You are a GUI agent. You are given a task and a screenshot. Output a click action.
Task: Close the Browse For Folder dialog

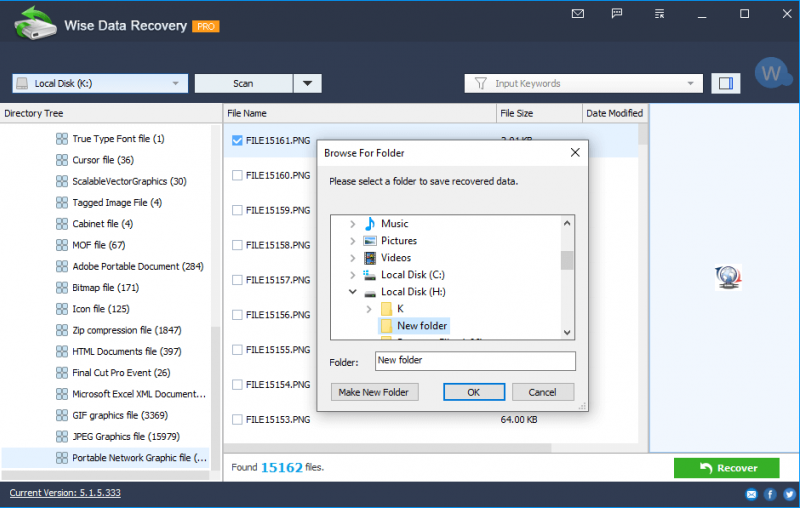click(575, 153)
